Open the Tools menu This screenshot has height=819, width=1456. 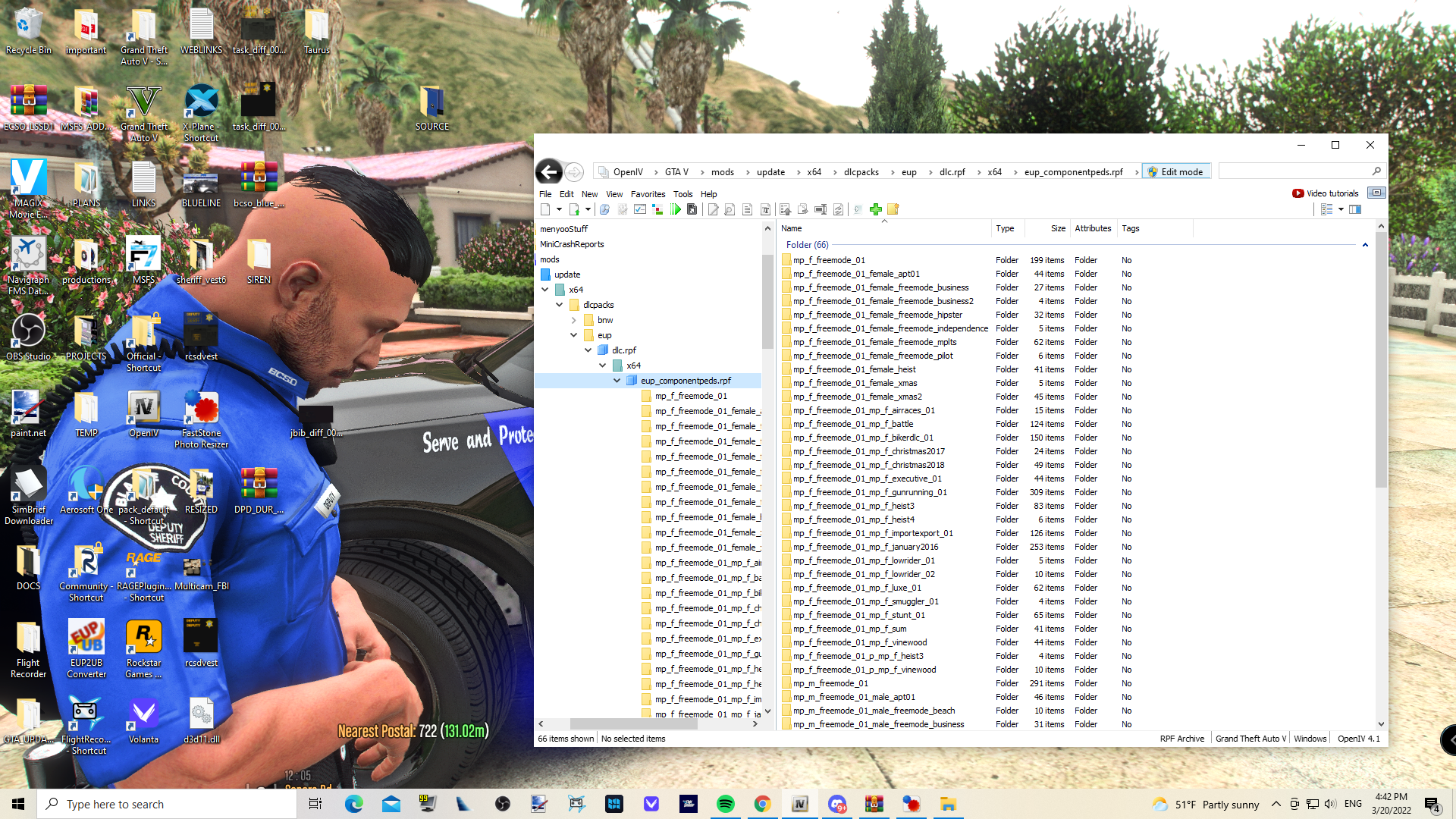tap(682, 194)
